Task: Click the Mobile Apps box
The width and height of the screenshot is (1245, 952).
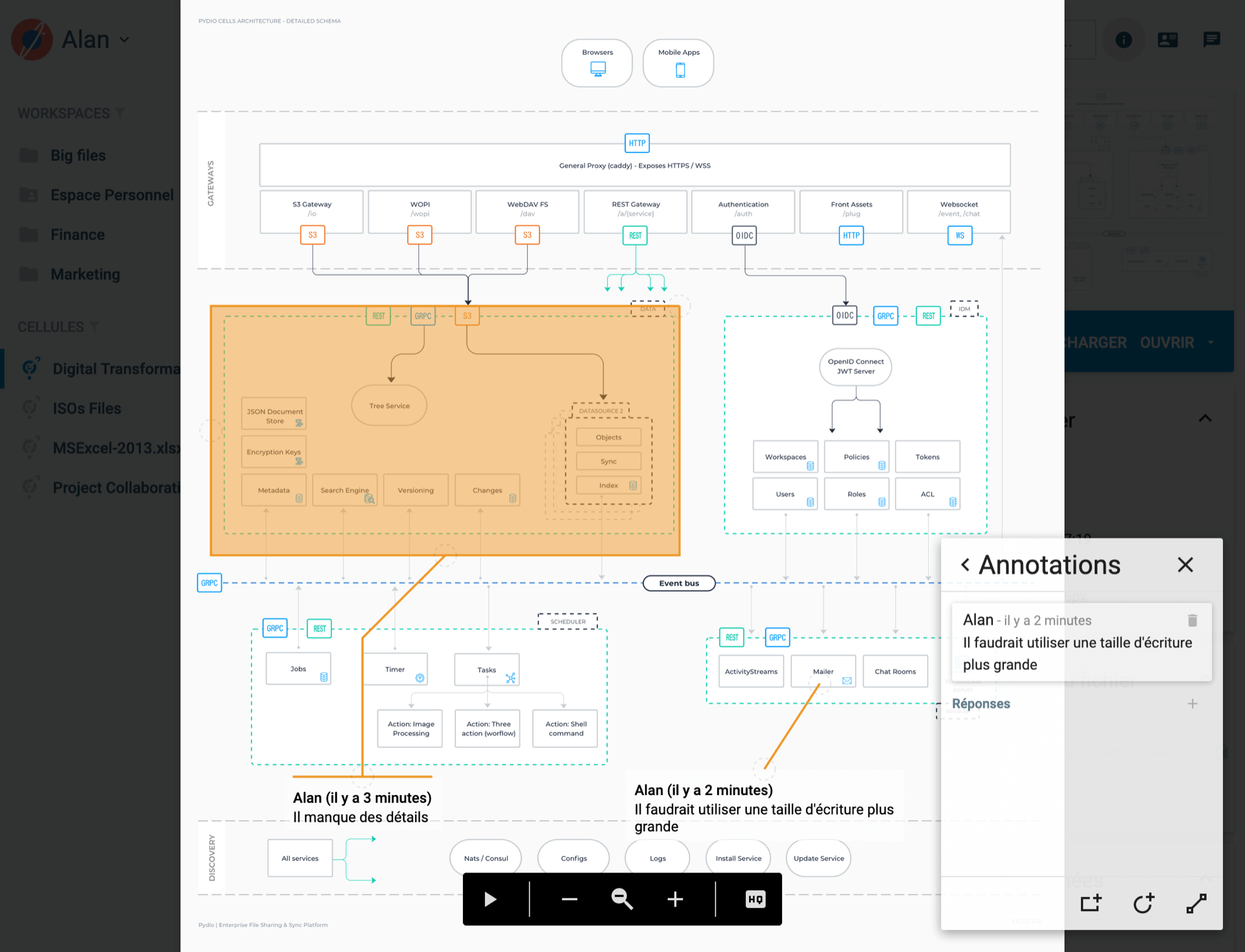Action: [679, 63]
